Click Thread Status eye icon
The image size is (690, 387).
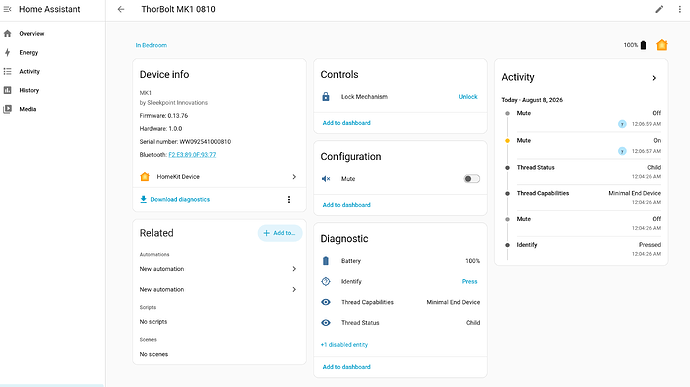click(326, 323)
